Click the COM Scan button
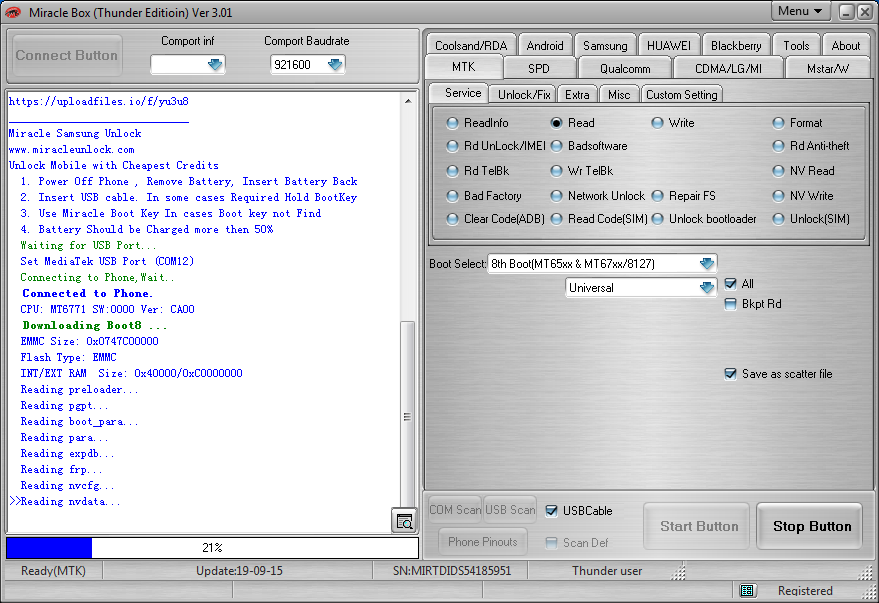The height and width of the screenshot is (603, 879). pos(455,509)
